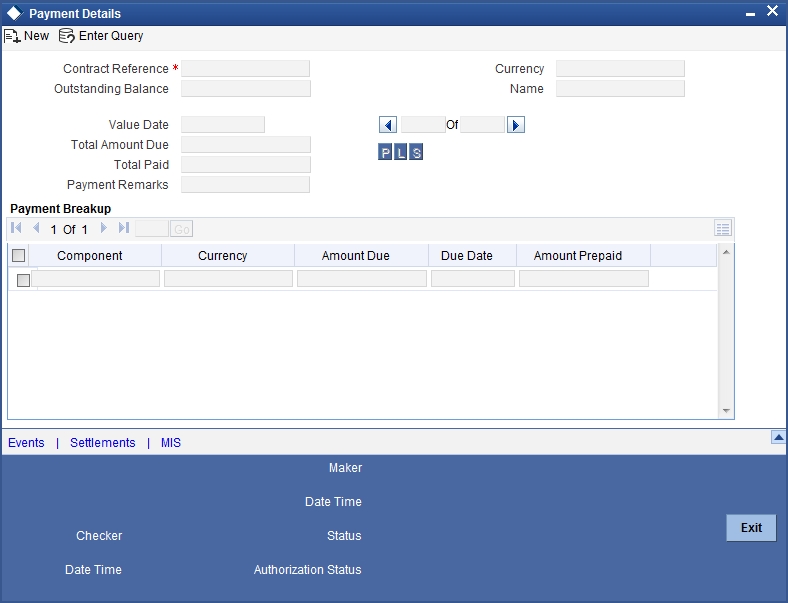
Task: Click the table scrollbar down arrow
Action: [726, 411]
